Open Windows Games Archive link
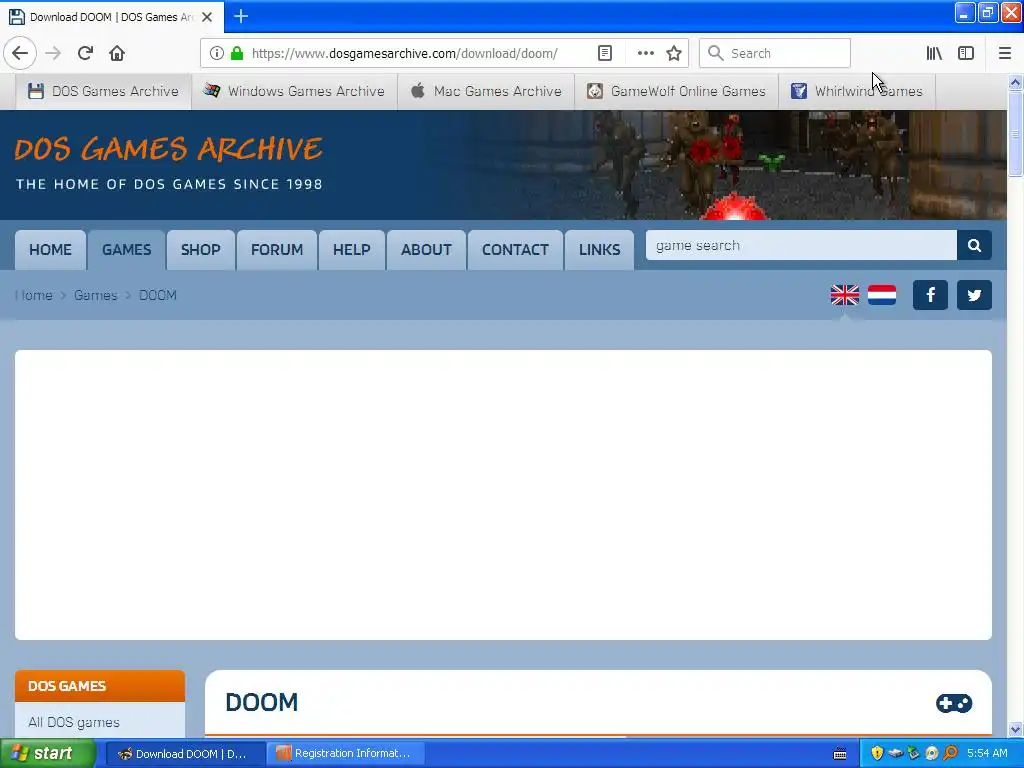 [294, 91]
